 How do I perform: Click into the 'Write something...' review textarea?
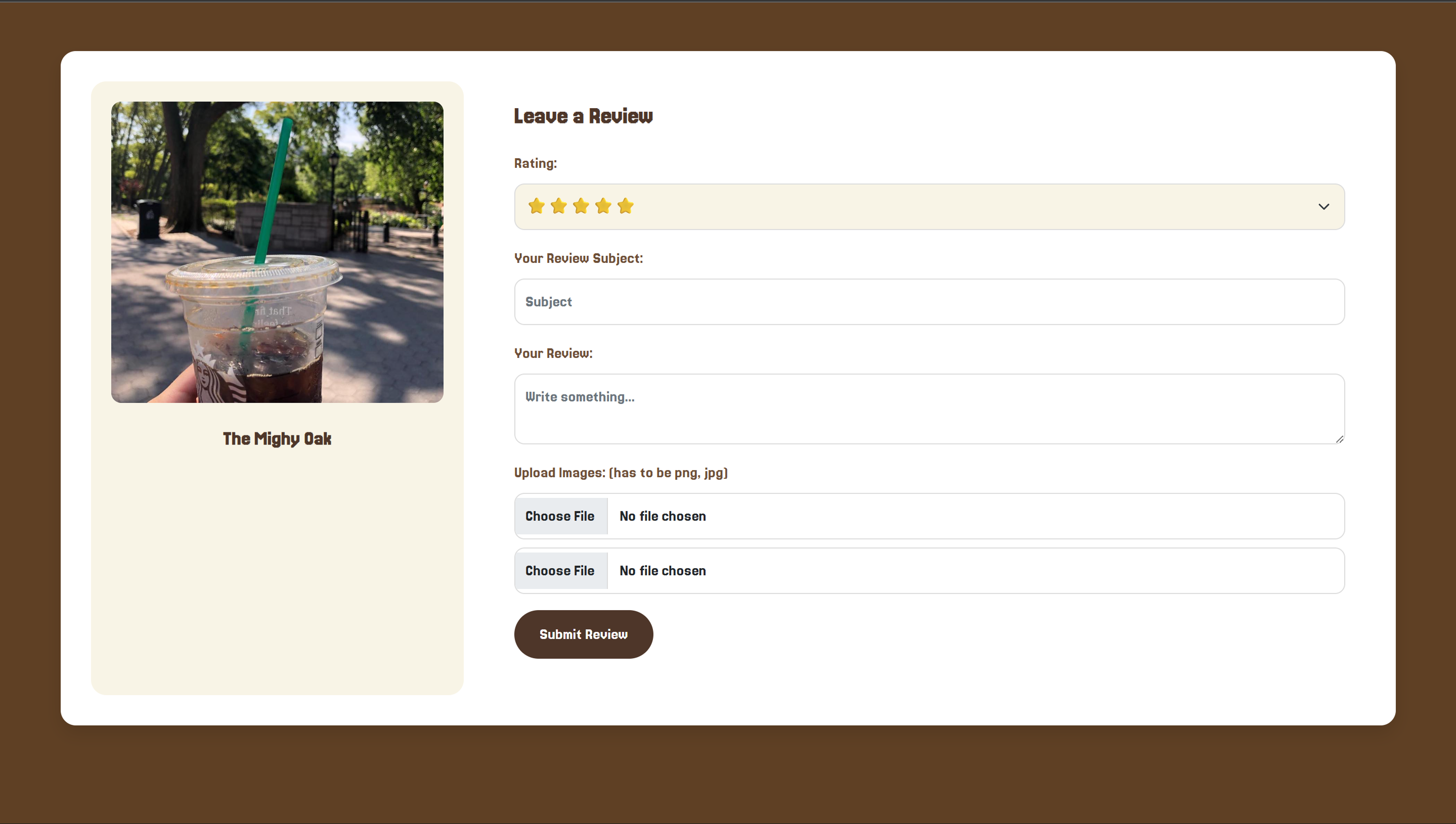coord(929,408)
